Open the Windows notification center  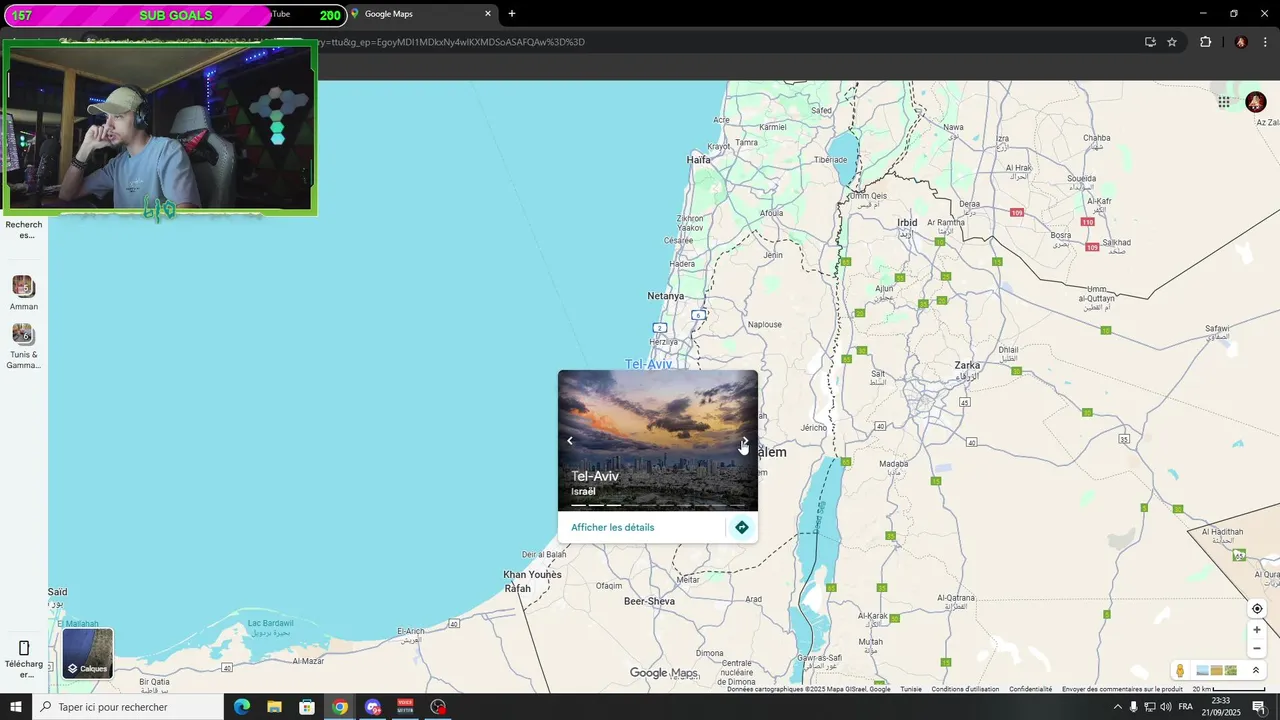coord(1259,707)
